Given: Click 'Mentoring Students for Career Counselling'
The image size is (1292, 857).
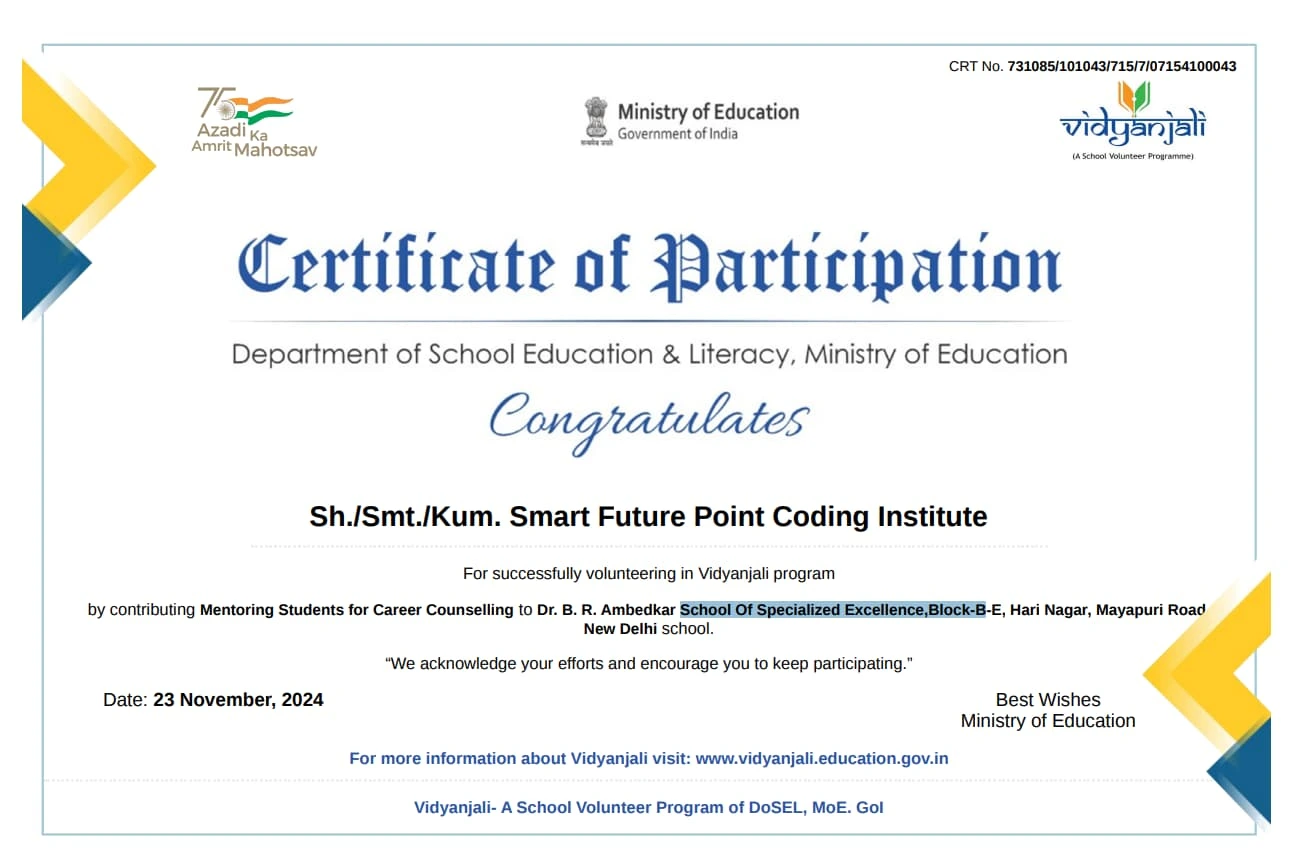Looking at the screenshot, I should tap(357, 610).
